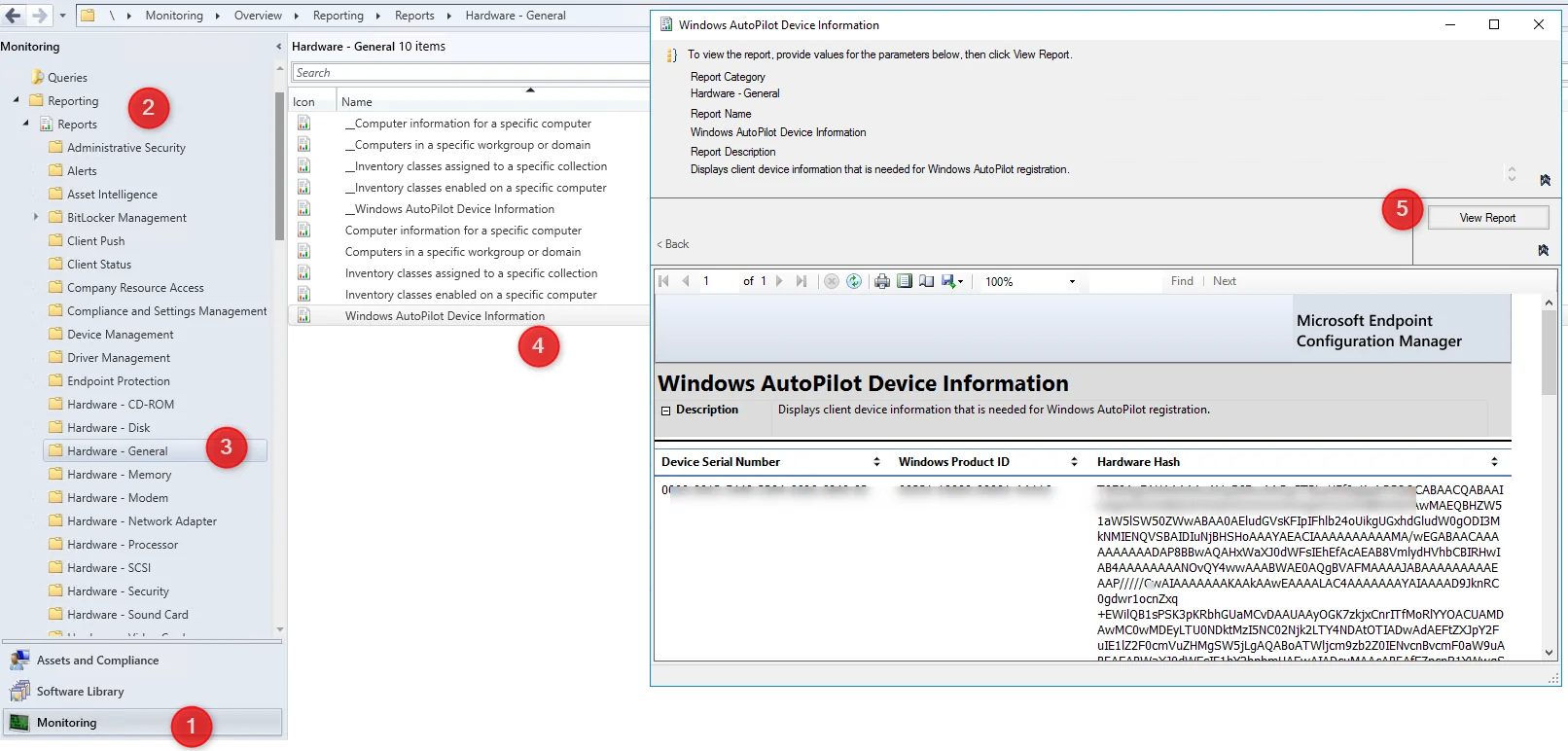Collapse the Reporting tree node

tap(16, 99)
